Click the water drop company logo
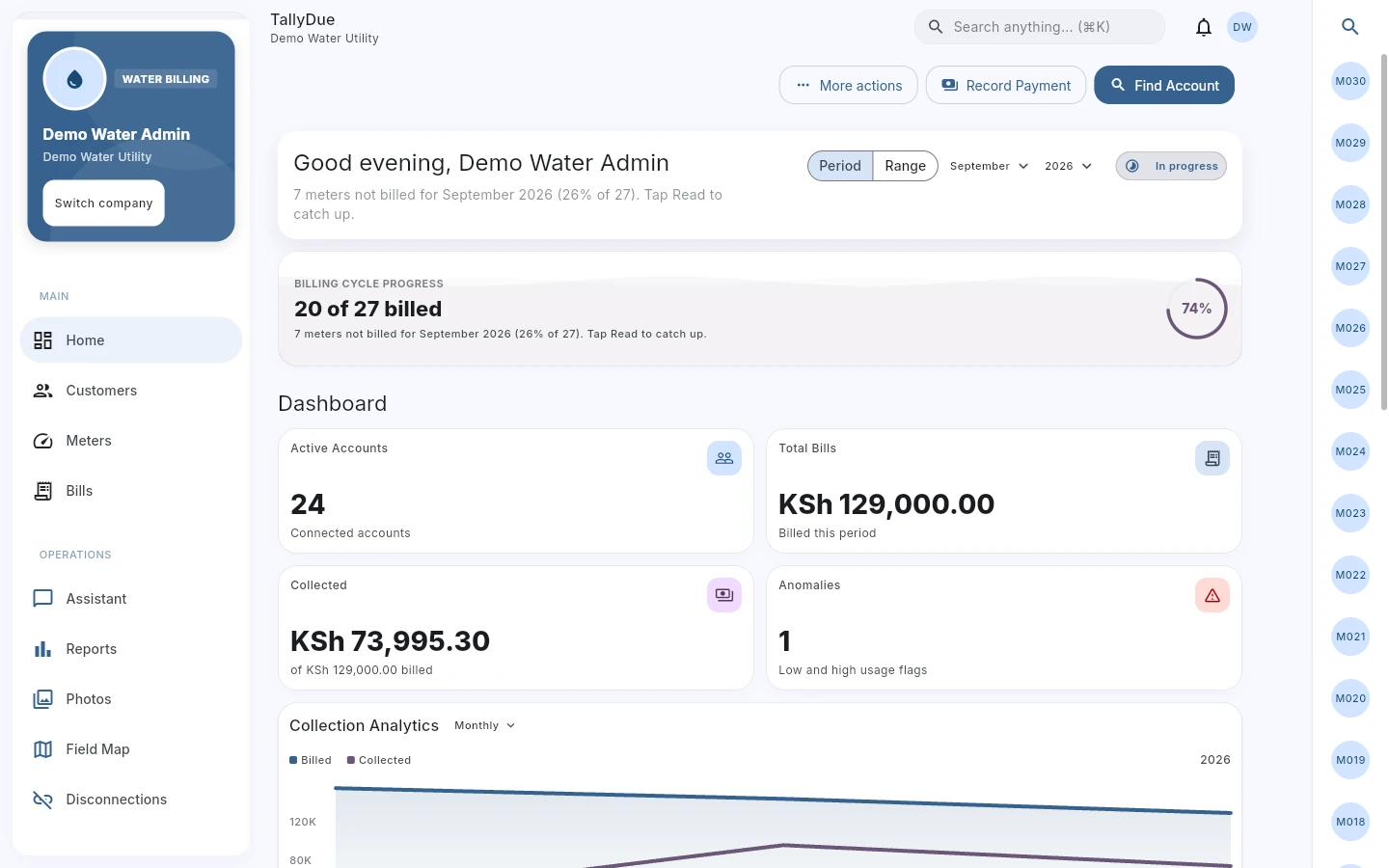This screenshot has width=1389, height=868. (74, 79)
